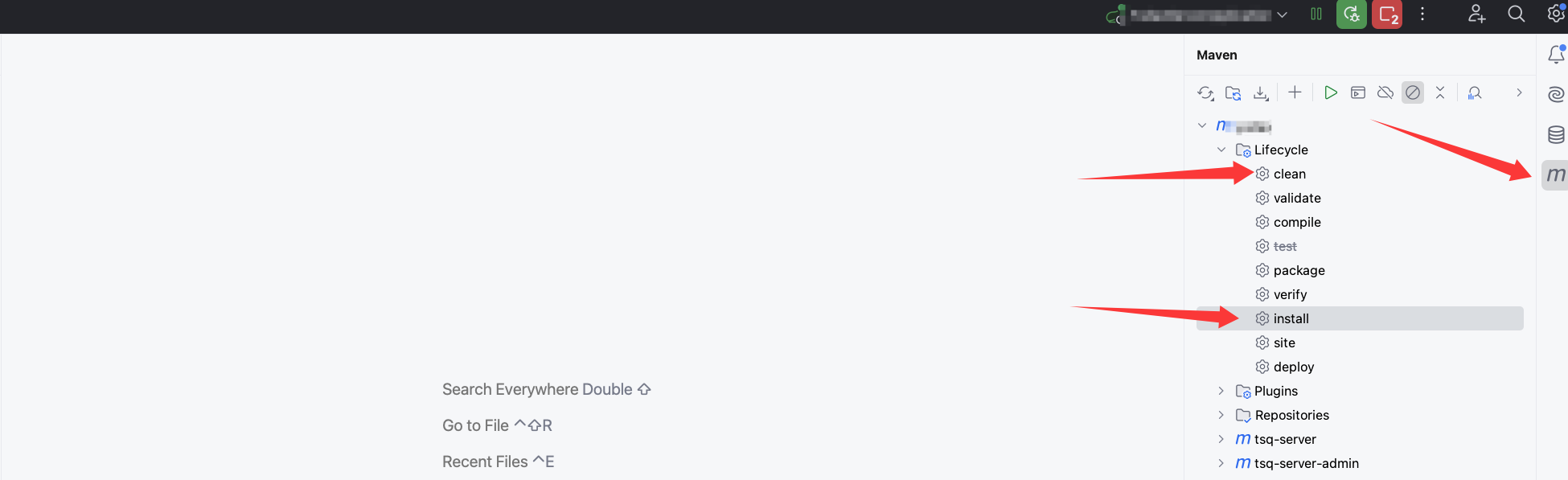Click the green Run Maven Build icon
The height and width of the screenshot is (480, 1568).
(x=1331, y=92)
